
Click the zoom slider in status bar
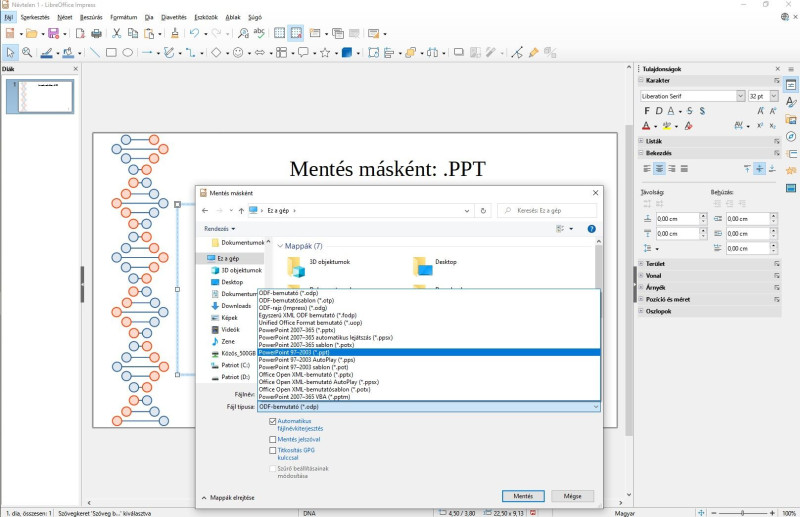(742, 513)
